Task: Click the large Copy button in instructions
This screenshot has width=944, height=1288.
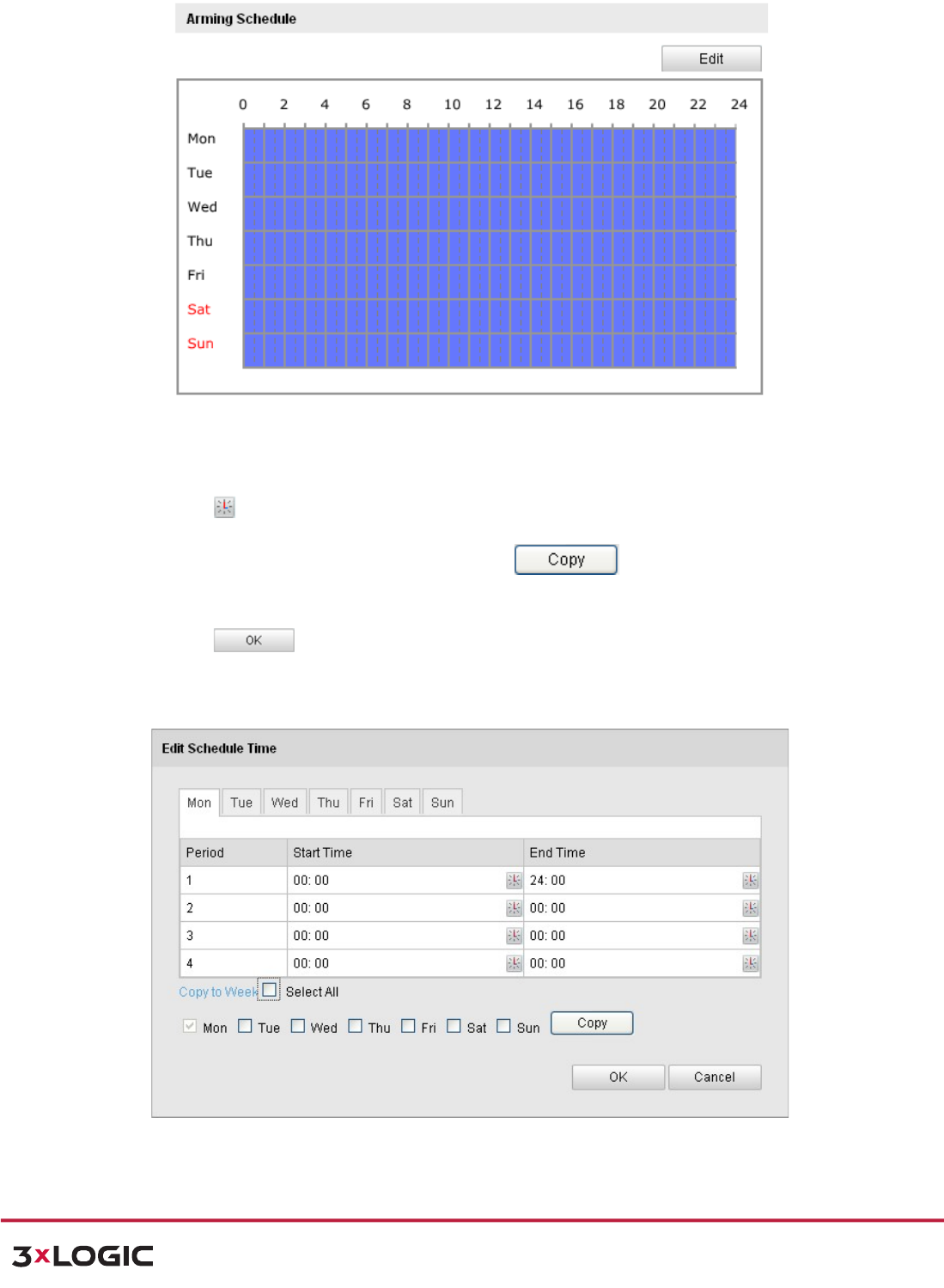Action: pyautogui.click(x=566, y=559)
